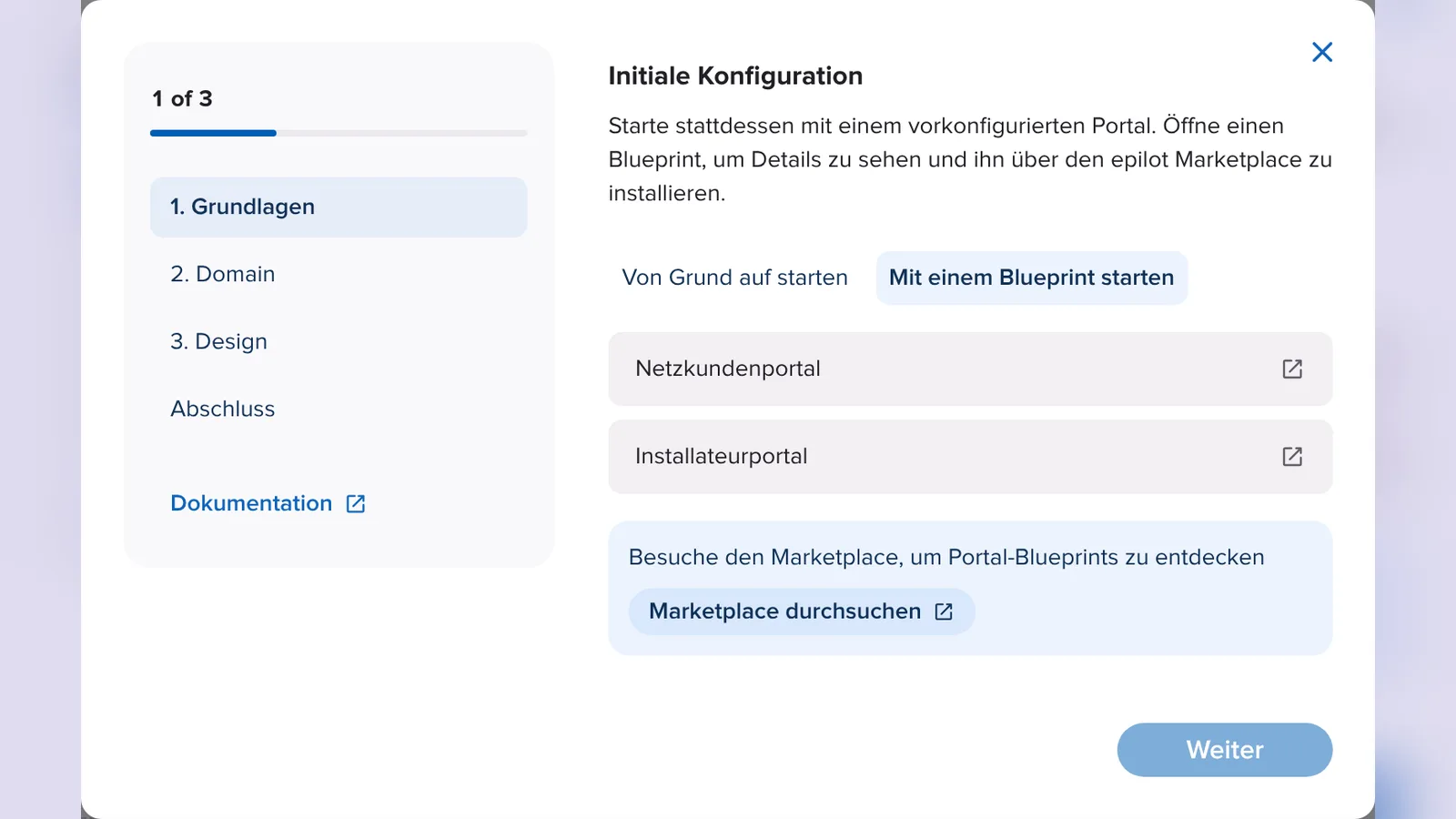Open the Netzkundenportal blueprint row
1456x819 pixels.
pos(970,369)
